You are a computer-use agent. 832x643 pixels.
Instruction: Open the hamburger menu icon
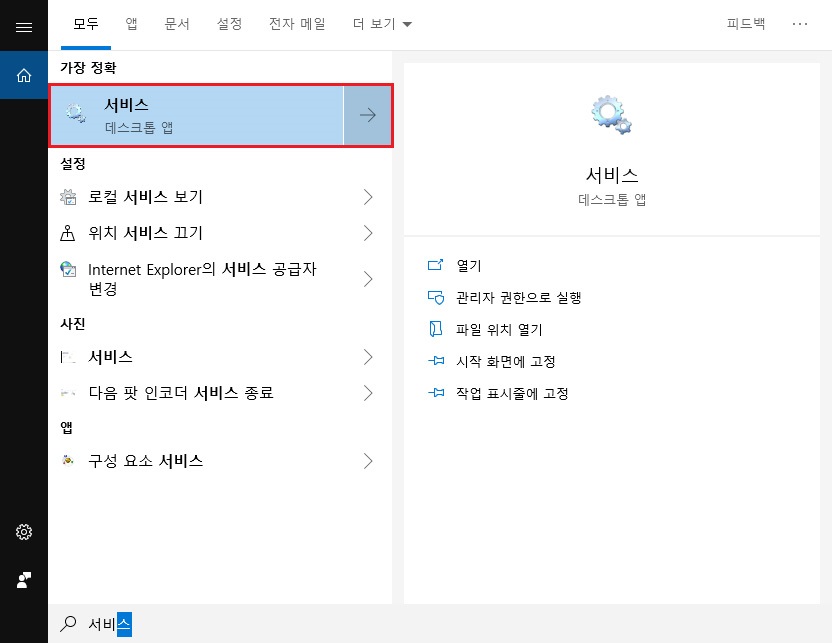(24, 27)
